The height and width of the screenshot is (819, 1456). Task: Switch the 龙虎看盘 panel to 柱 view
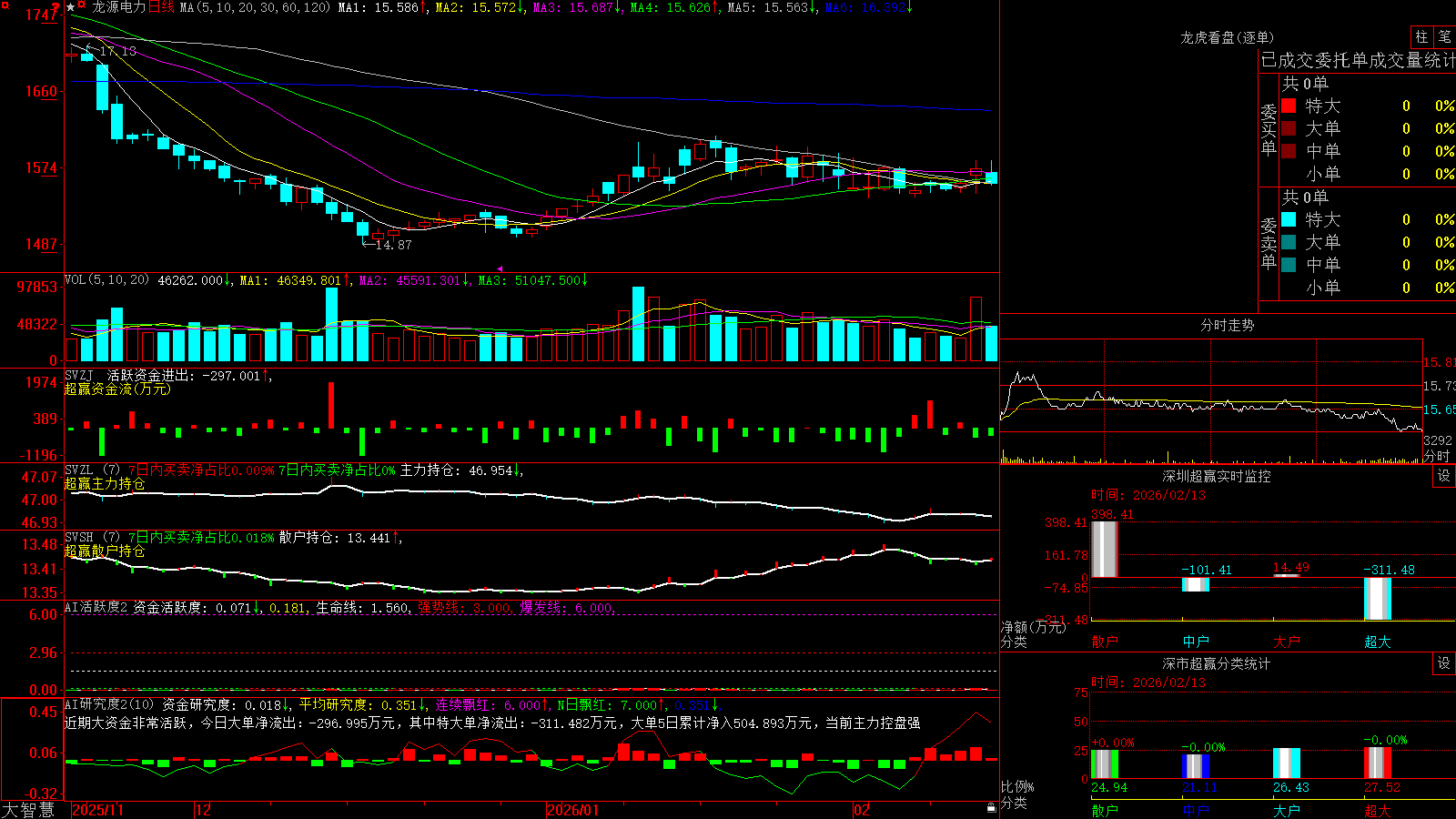click(1421, 37)
